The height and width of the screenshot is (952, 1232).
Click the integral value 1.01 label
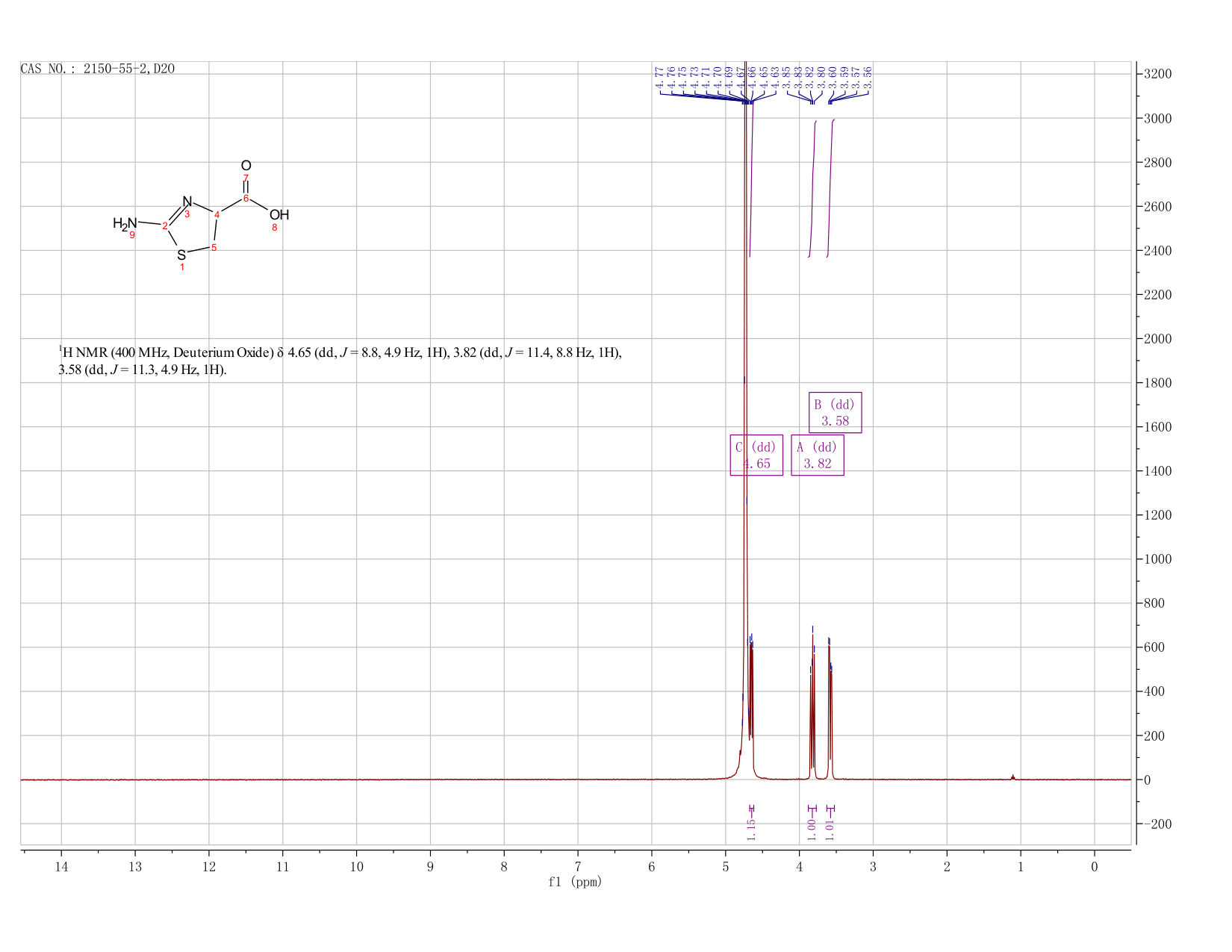(830, 827)
